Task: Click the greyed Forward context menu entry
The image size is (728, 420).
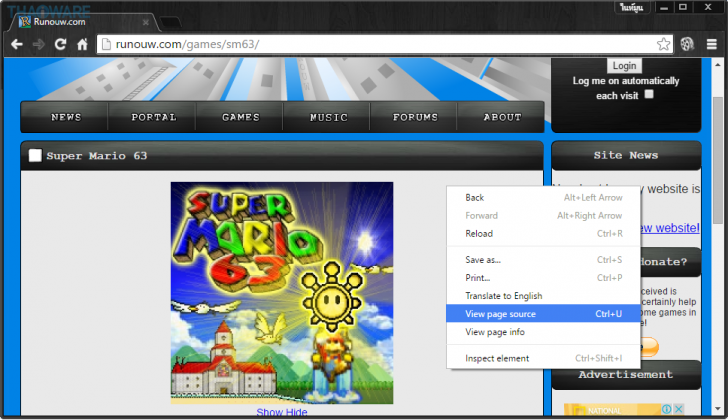Action: click(x=543, y=215)
